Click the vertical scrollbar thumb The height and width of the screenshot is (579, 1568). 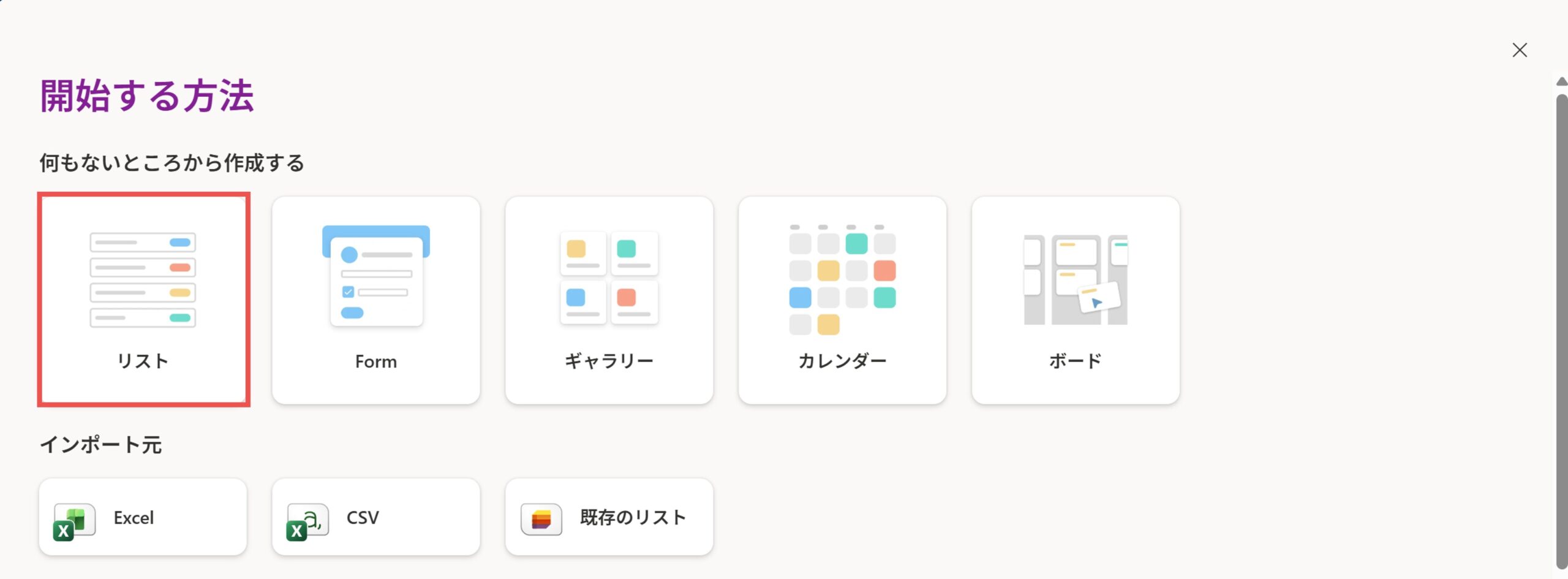pos(1561,331)
